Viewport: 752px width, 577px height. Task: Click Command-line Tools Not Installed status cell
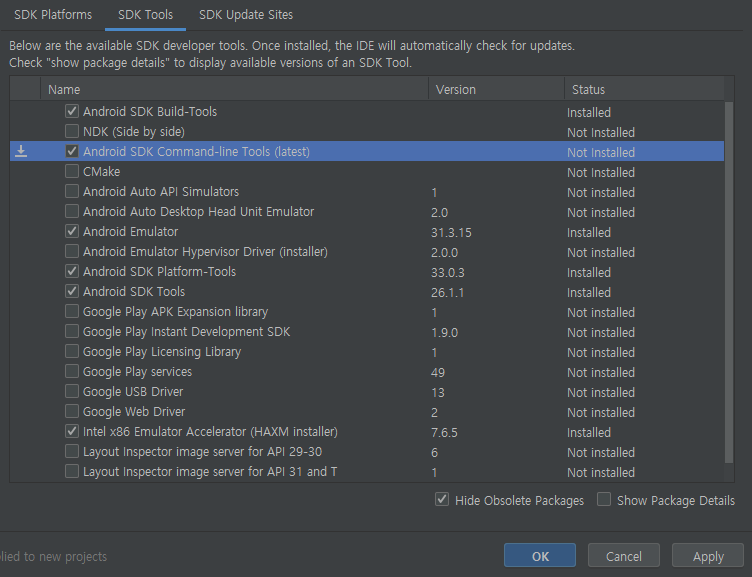(x=601, y=153)
